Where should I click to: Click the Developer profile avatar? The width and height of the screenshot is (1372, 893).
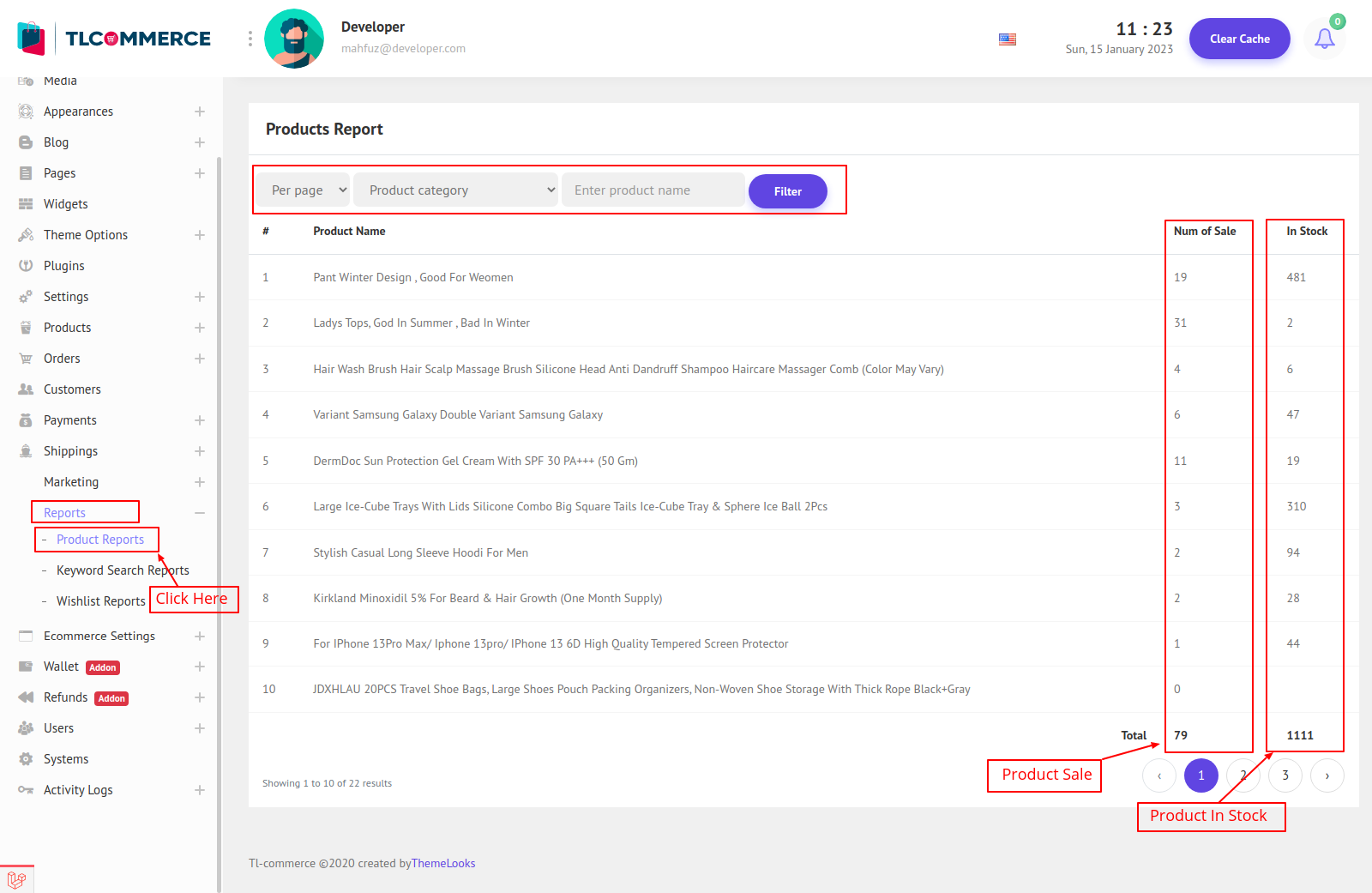(294, 39)
